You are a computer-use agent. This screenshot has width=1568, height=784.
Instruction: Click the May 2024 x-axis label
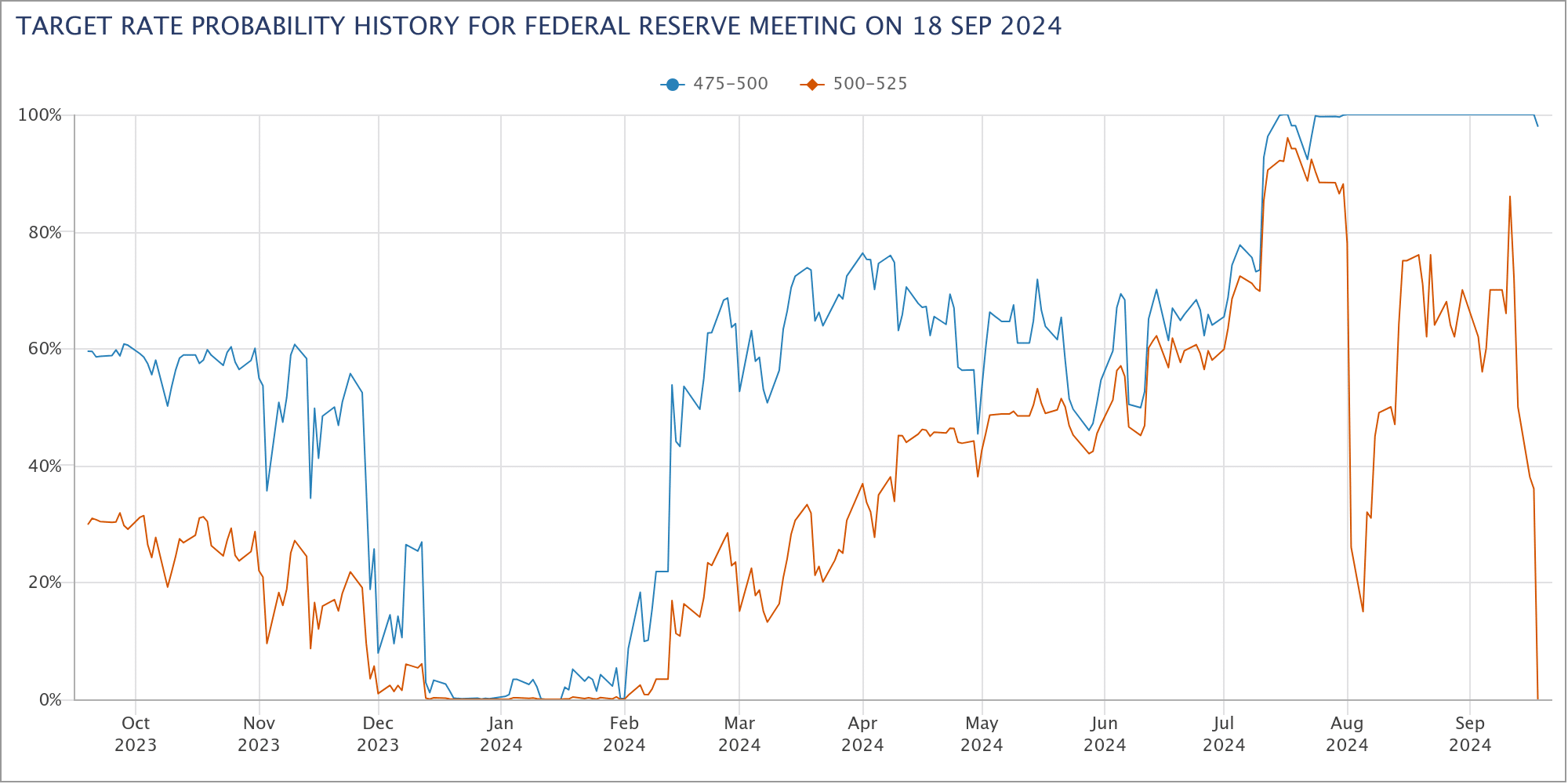coord(982,734)
